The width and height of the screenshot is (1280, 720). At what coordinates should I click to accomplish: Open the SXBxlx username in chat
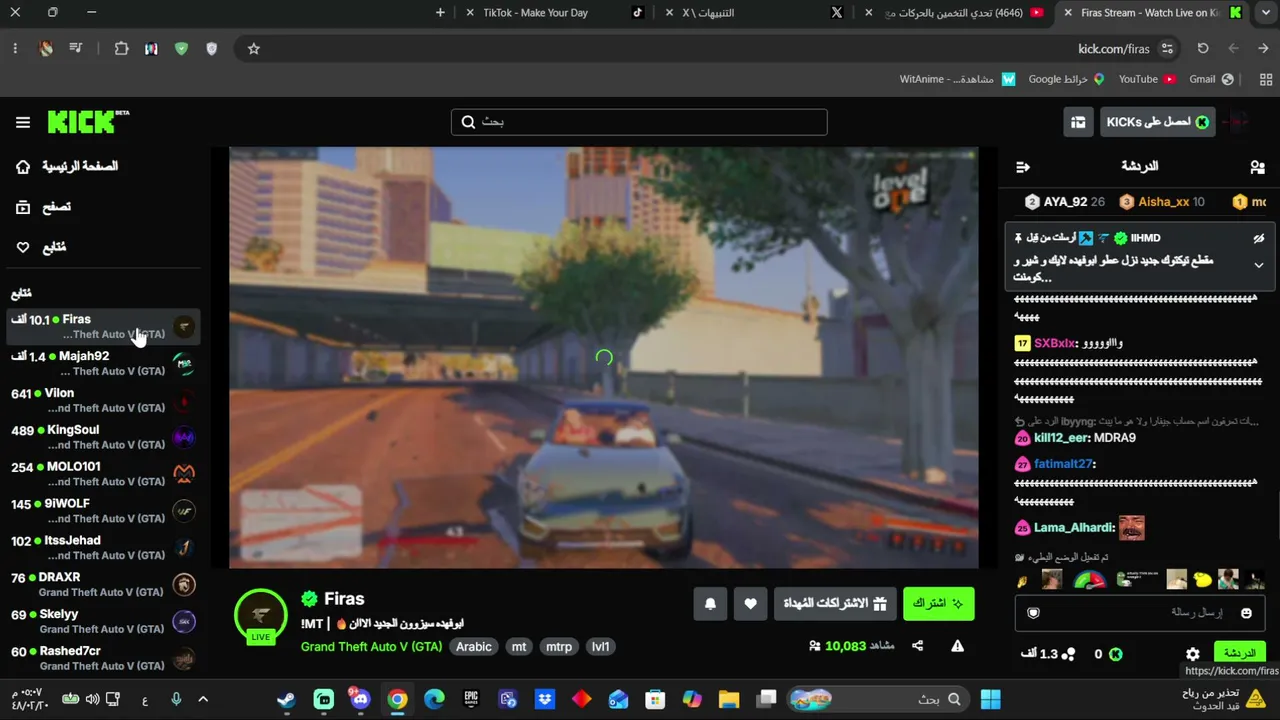[x=1054, y=343]
